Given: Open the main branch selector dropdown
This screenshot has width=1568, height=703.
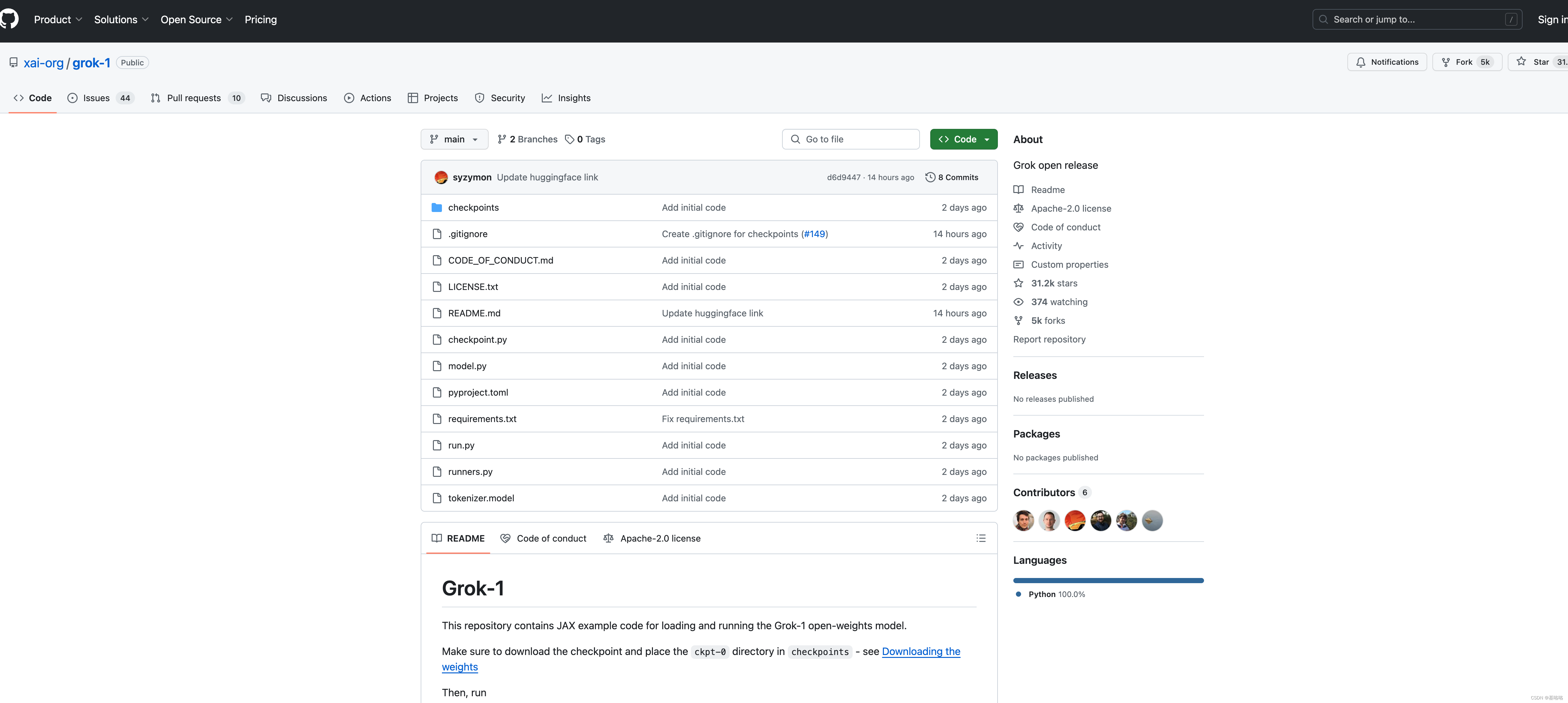Looking at the screenshot, I should click(454, 140).
